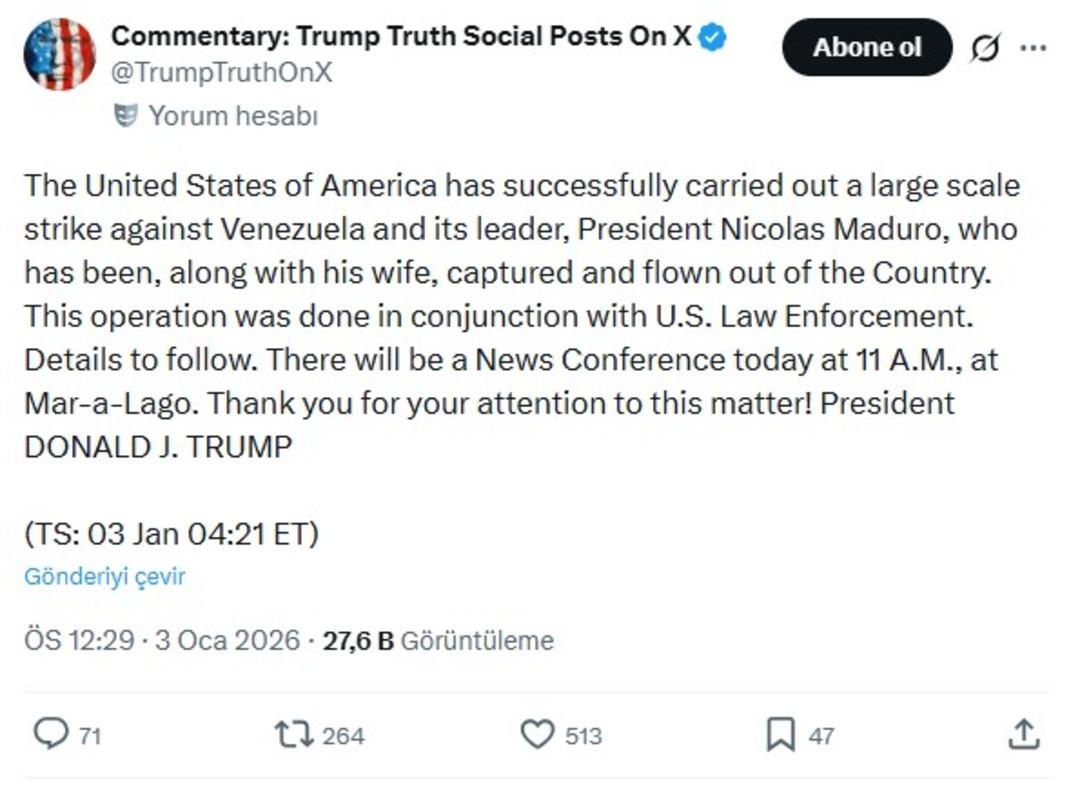1080x786 pixels.
Task: Click the bookmark count '47'
Action: click(822, 736)
